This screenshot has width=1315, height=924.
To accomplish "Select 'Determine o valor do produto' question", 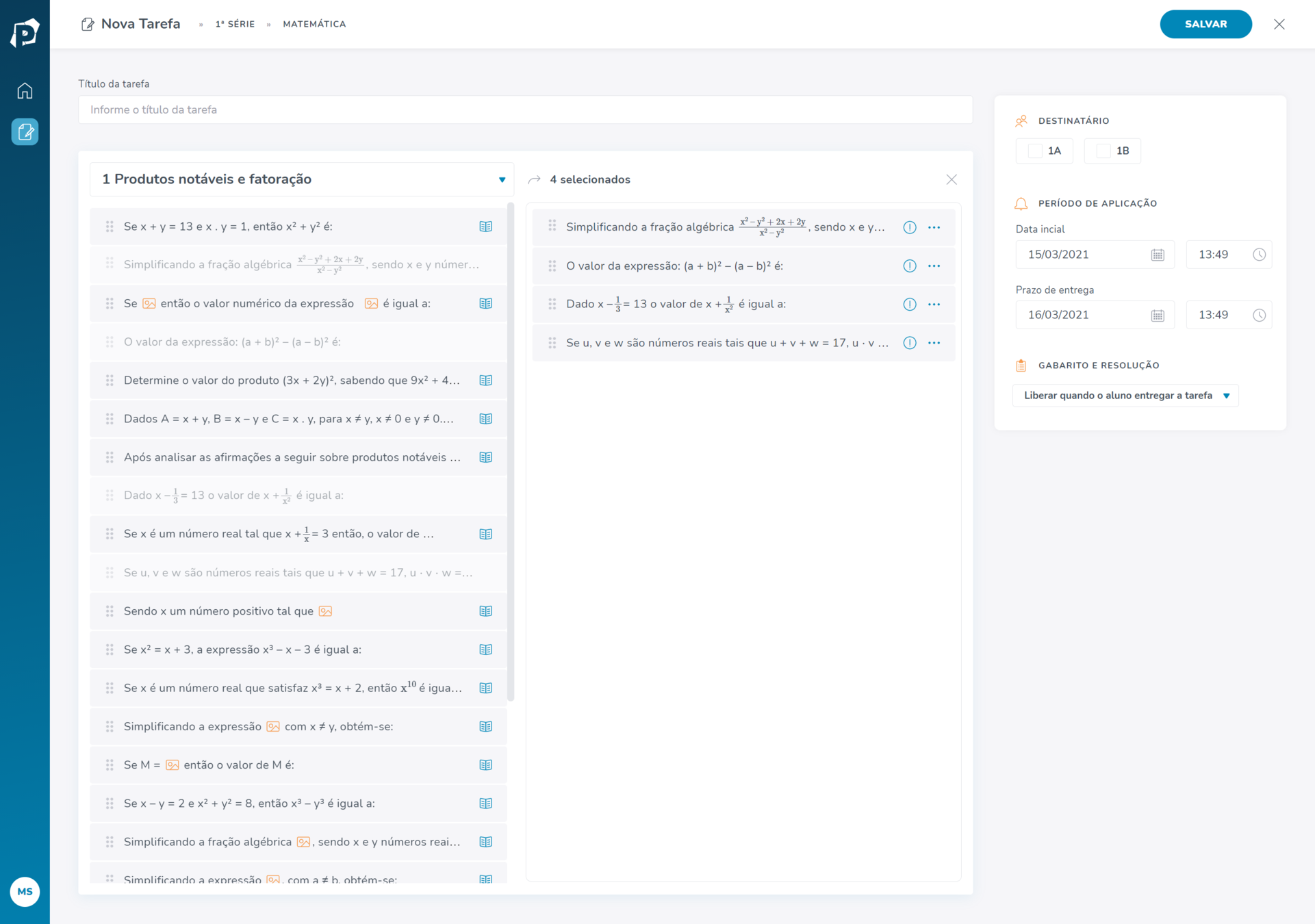I will [x=292, y=381].
